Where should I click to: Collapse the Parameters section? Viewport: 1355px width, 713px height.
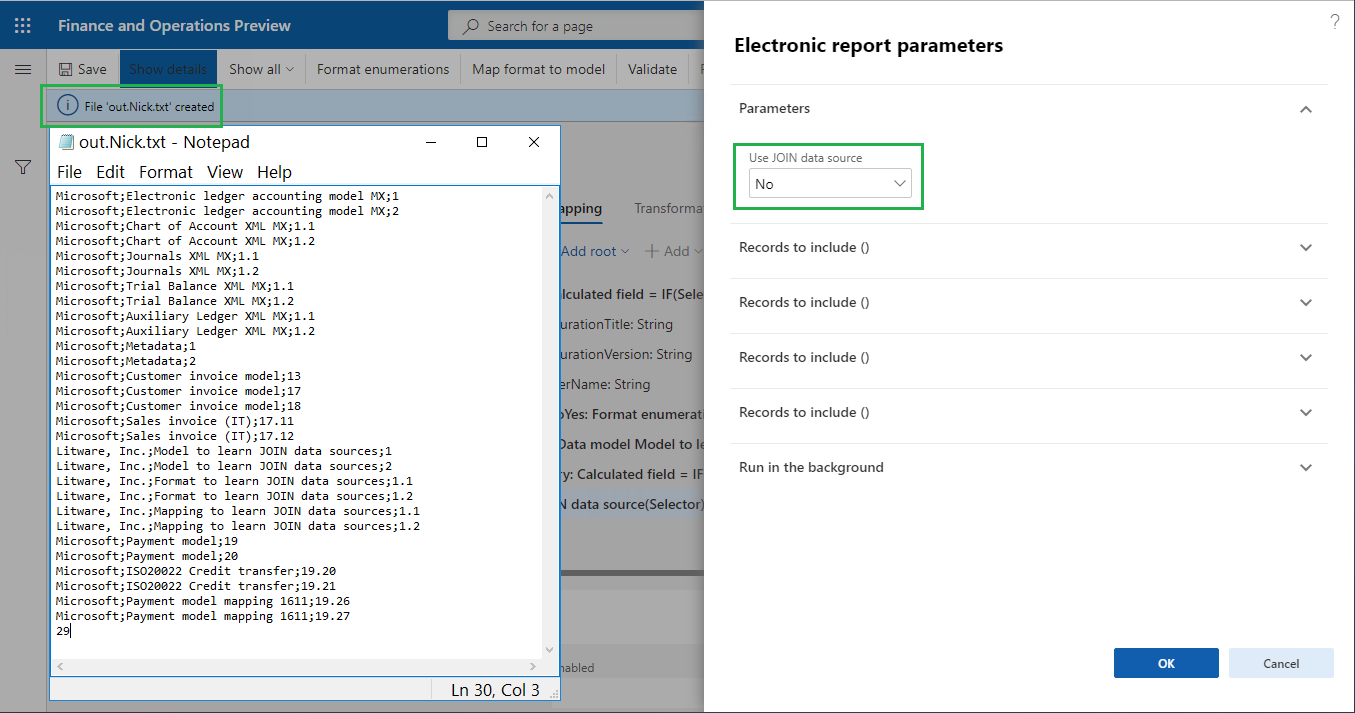(x=1305, y=109)
